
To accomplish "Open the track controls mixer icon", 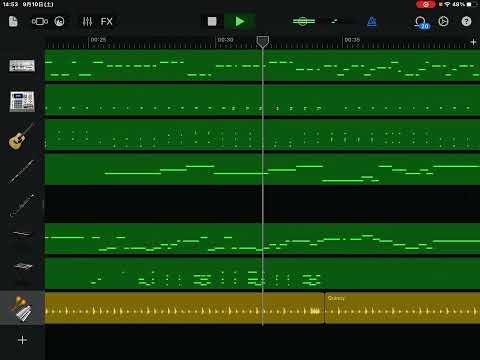I will [87, 22].
